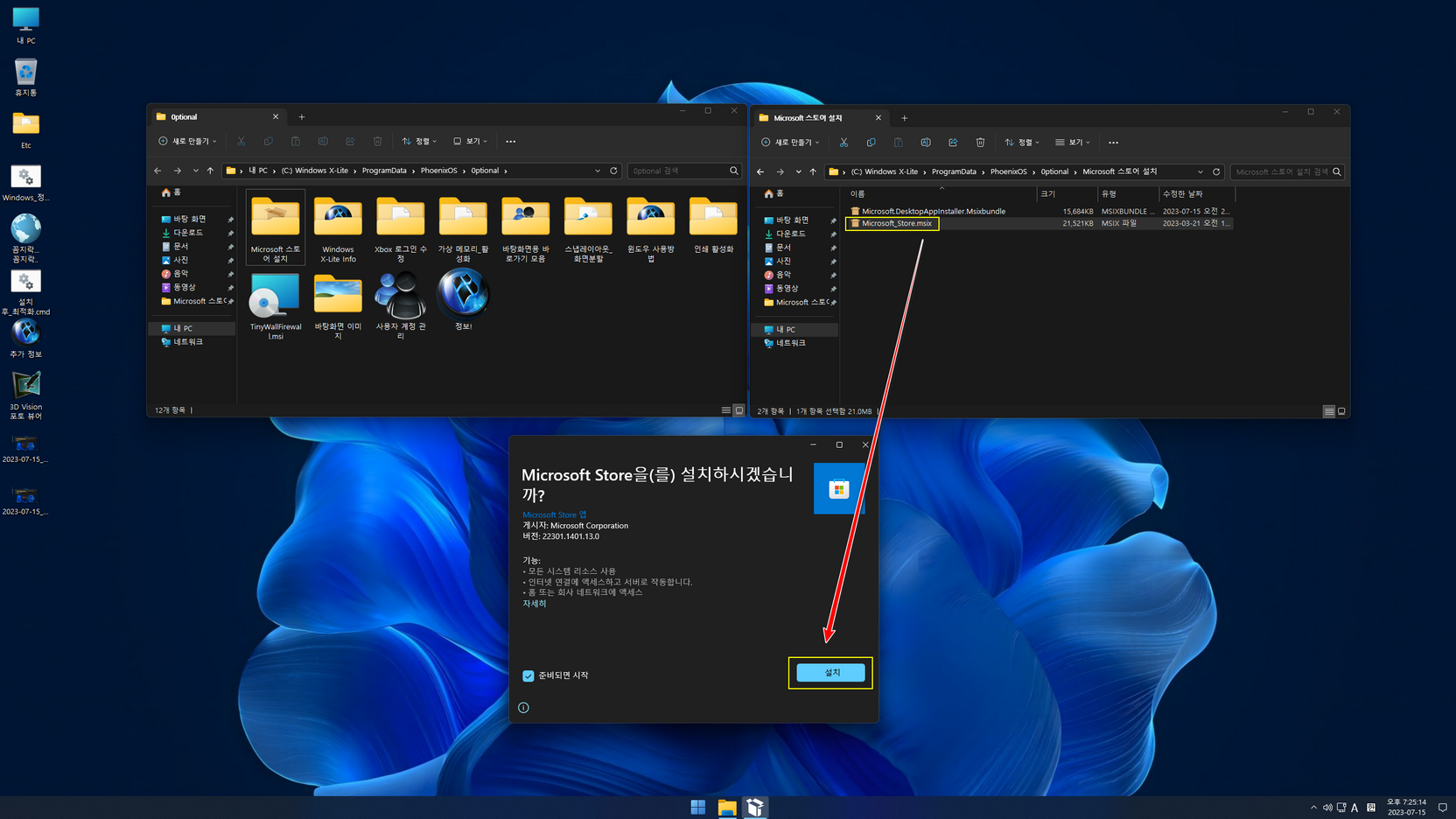Expand recent locations chevron in Microsoft 스토어 설치 window
Viewport: 1456px width, 819px height.
point(798,171)
